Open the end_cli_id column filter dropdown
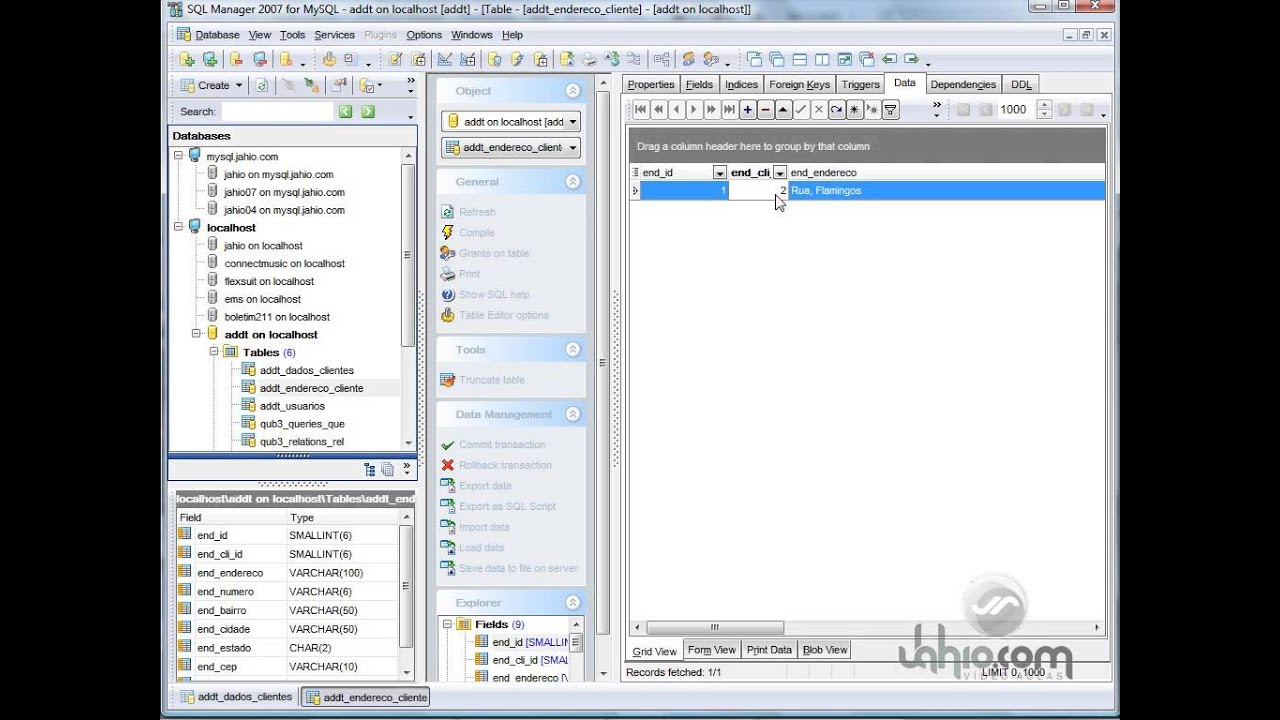 [x=780, y=173]
